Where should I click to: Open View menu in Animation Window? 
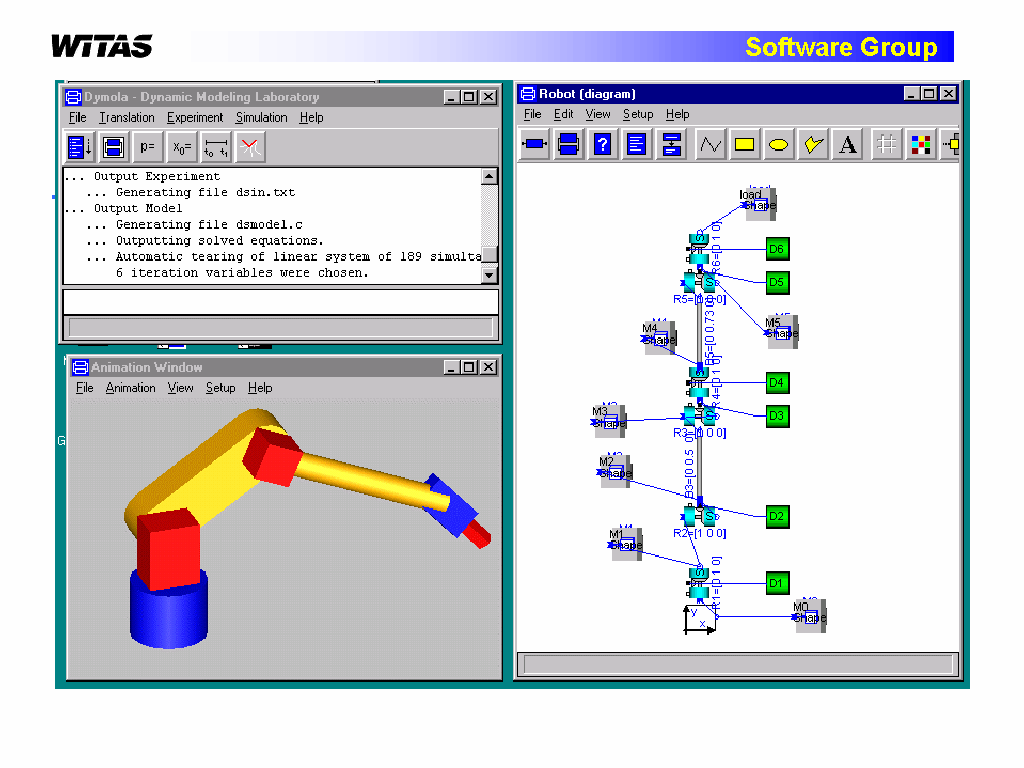pyautogui.click(x=180, y=388)
